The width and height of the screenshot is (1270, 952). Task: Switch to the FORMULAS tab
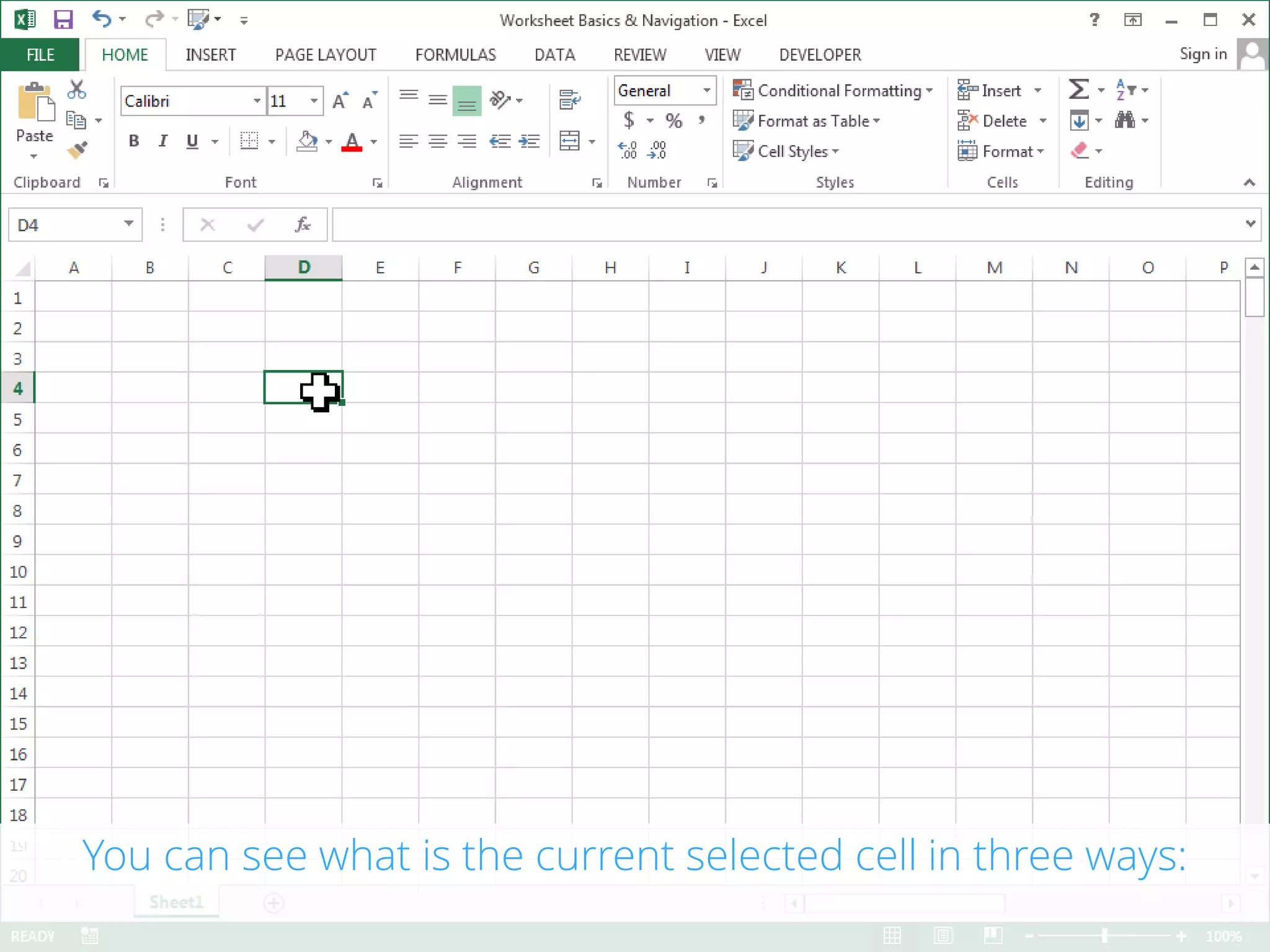(x=455, y=55)
